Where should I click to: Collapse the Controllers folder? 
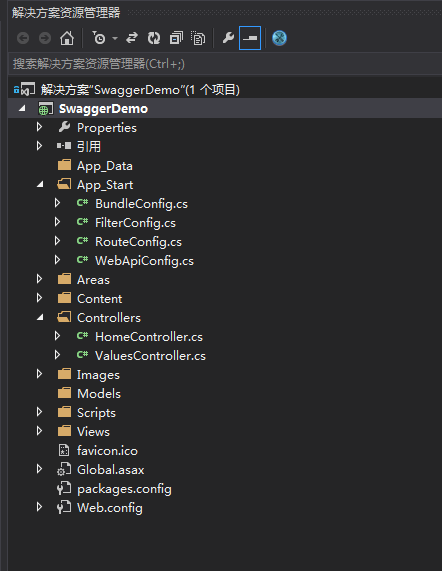40,318
